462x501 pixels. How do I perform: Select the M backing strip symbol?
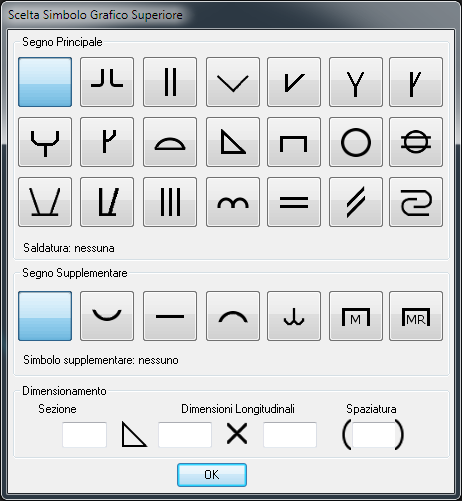356,316
